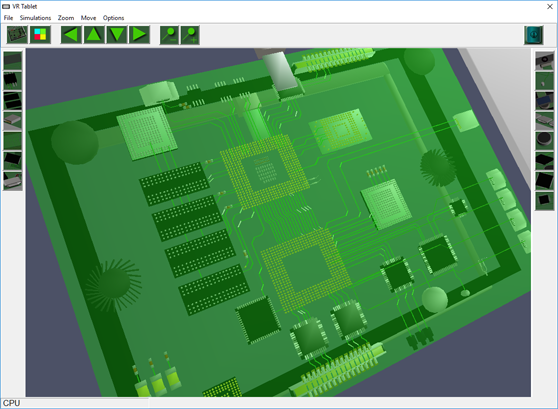Select the small black square chip in right panel
This screenshot has width=558, height=409.
pyautogui.click(x=545, y=201)
